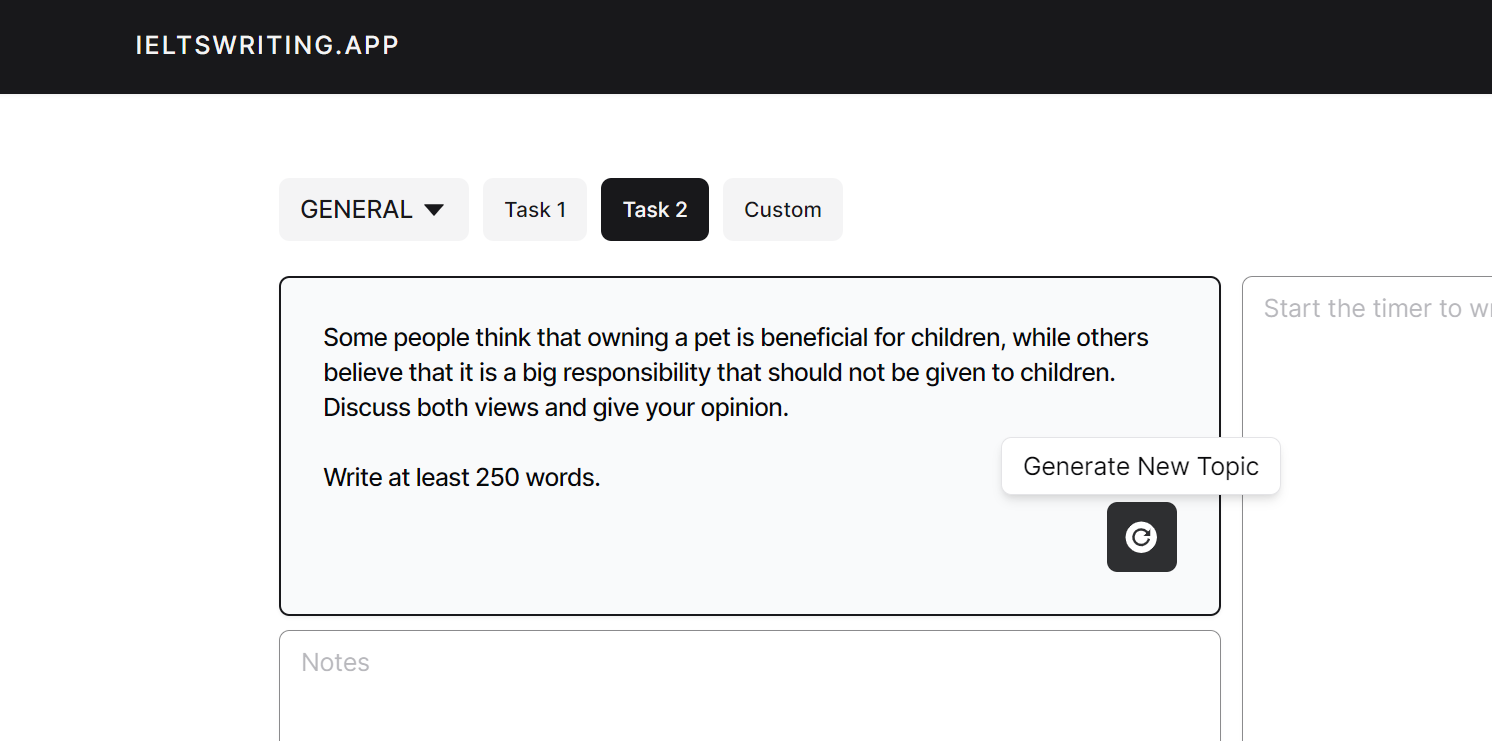Click the circular refresh icon button
This screenshot has width=1492, height=741.
point(1141,537)
